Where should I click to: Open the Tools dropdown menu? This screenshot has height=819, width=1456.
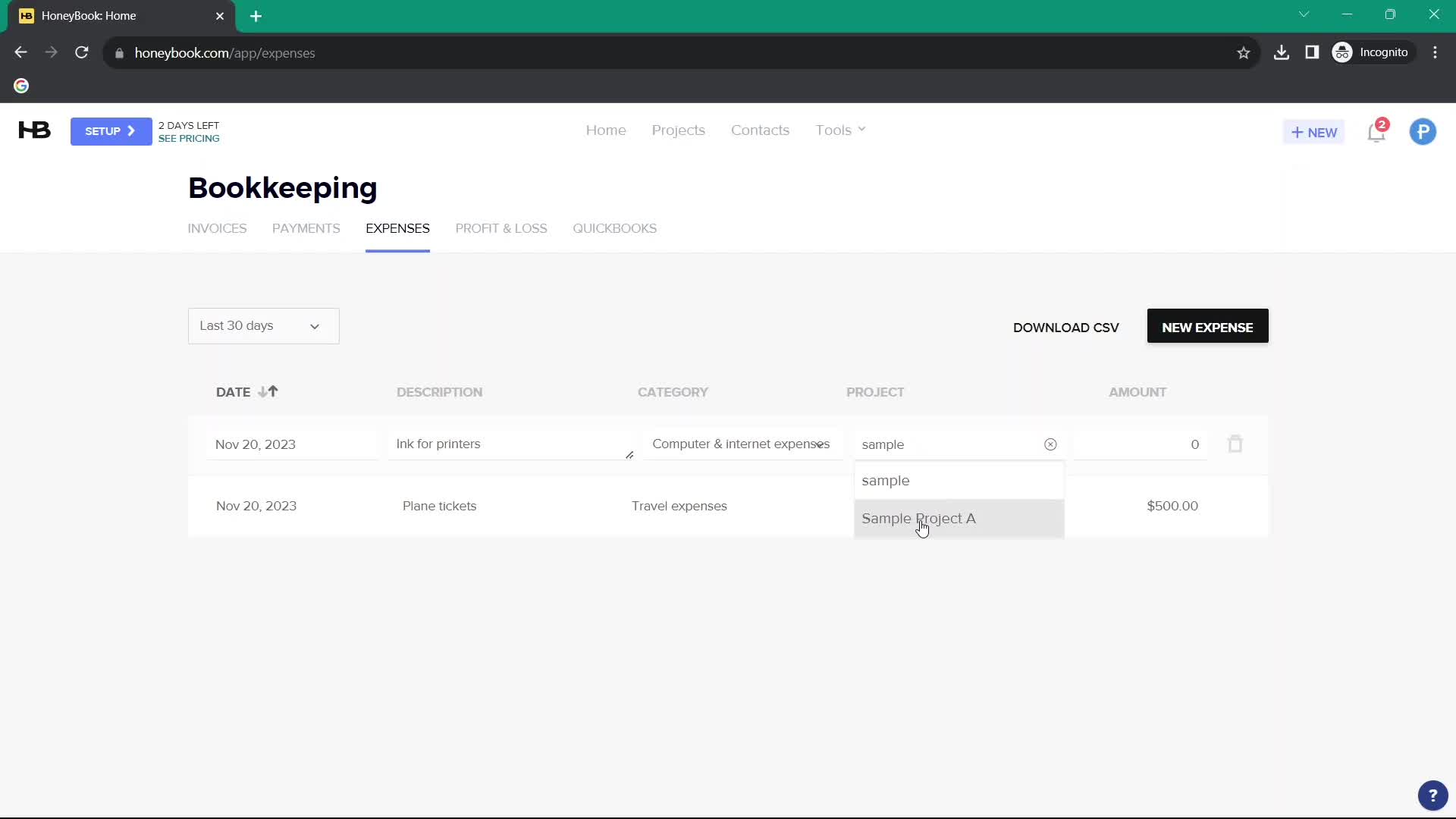(x=840, y=130)
